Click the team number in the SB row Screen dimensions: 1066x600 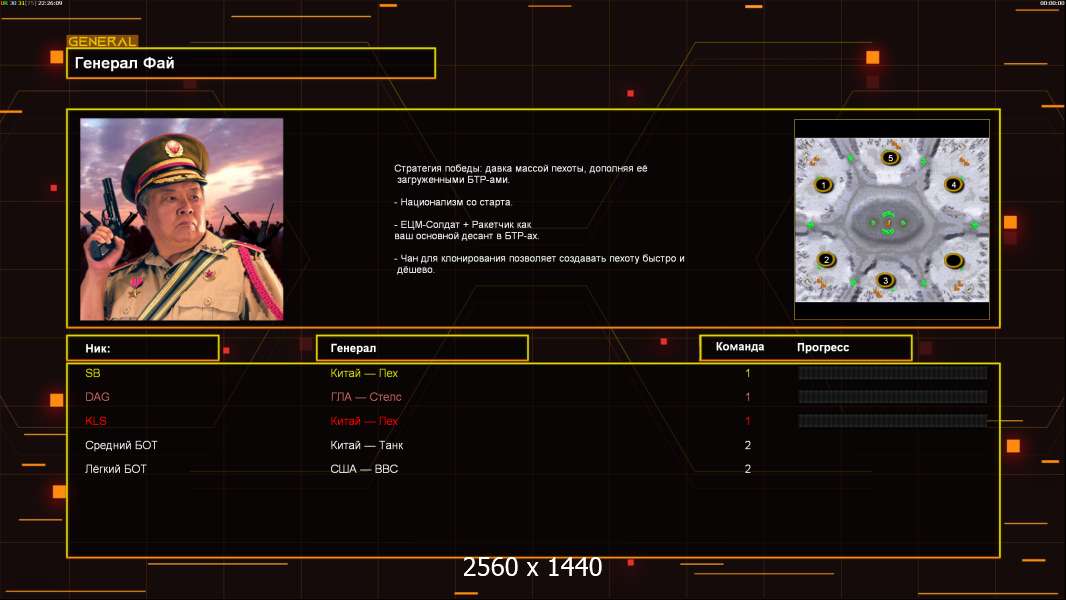748,373
